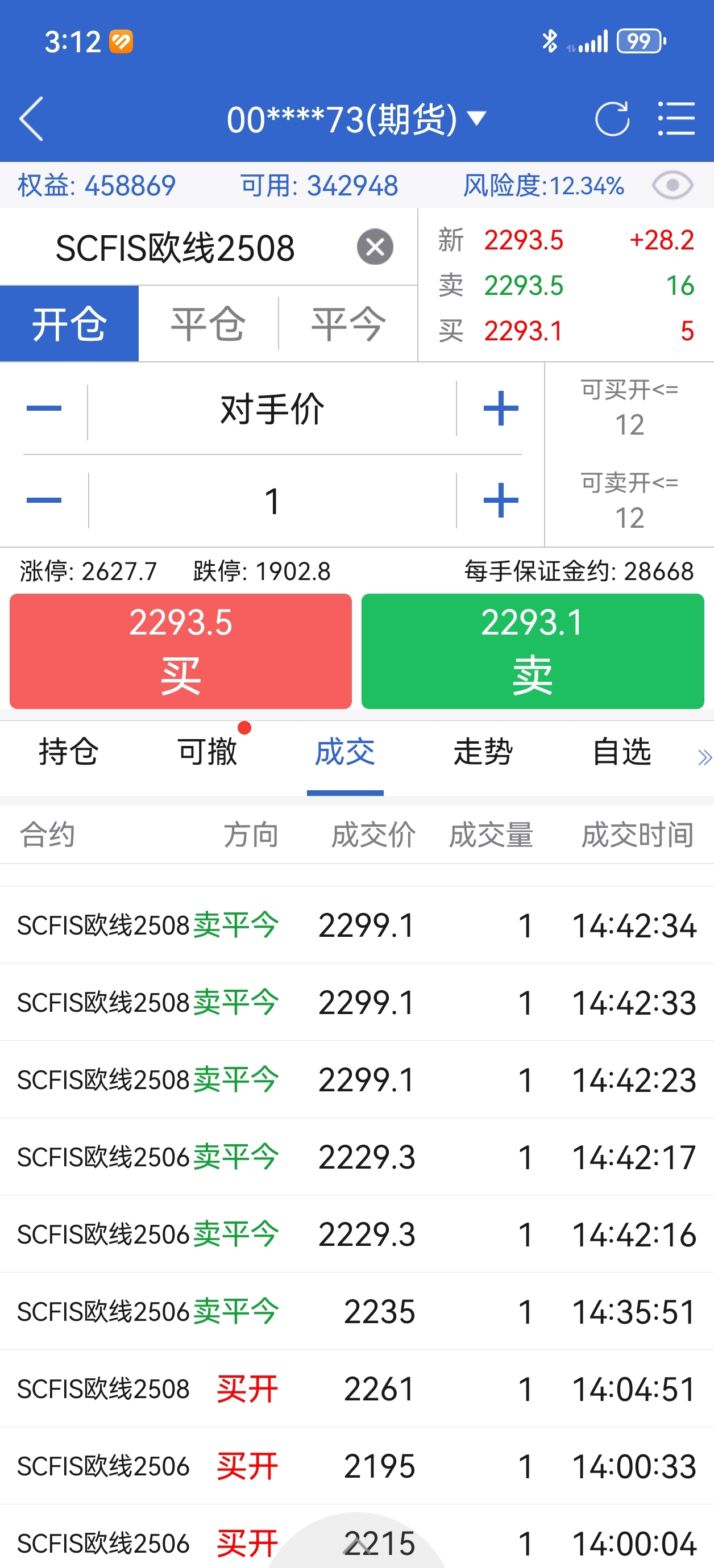Tap the ask price row 卖 2293.5

pyautogui.click(x=567, y=285)
